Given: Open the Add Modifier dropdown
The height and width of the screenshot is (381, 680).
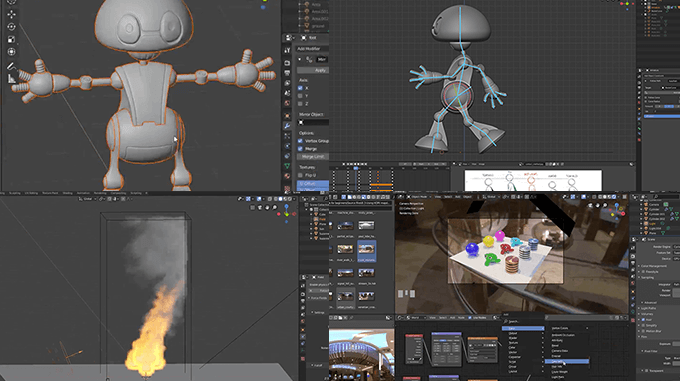Looking at the screenshot, I should pos(312,49).
